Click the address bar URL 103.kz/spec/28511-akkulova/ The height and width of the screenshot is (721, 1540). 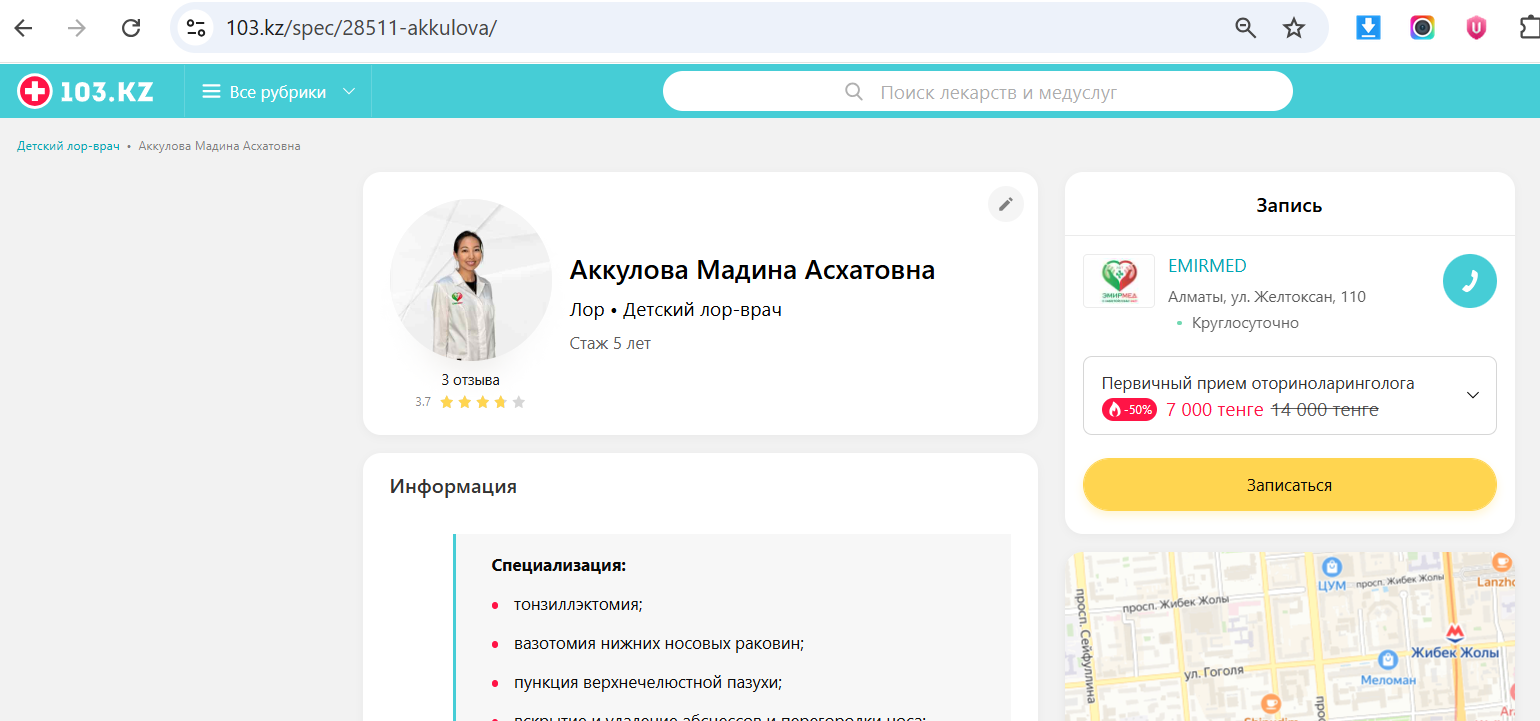361,28
